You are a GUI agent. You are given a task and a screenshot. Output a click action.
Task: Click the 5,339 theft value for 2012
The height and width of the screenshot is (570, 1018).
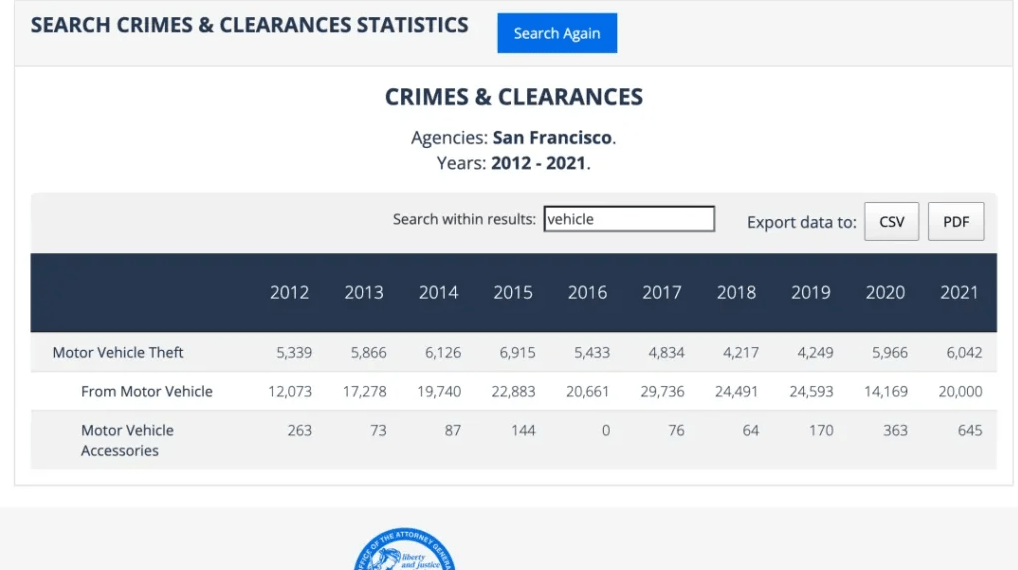coord(294,353)
